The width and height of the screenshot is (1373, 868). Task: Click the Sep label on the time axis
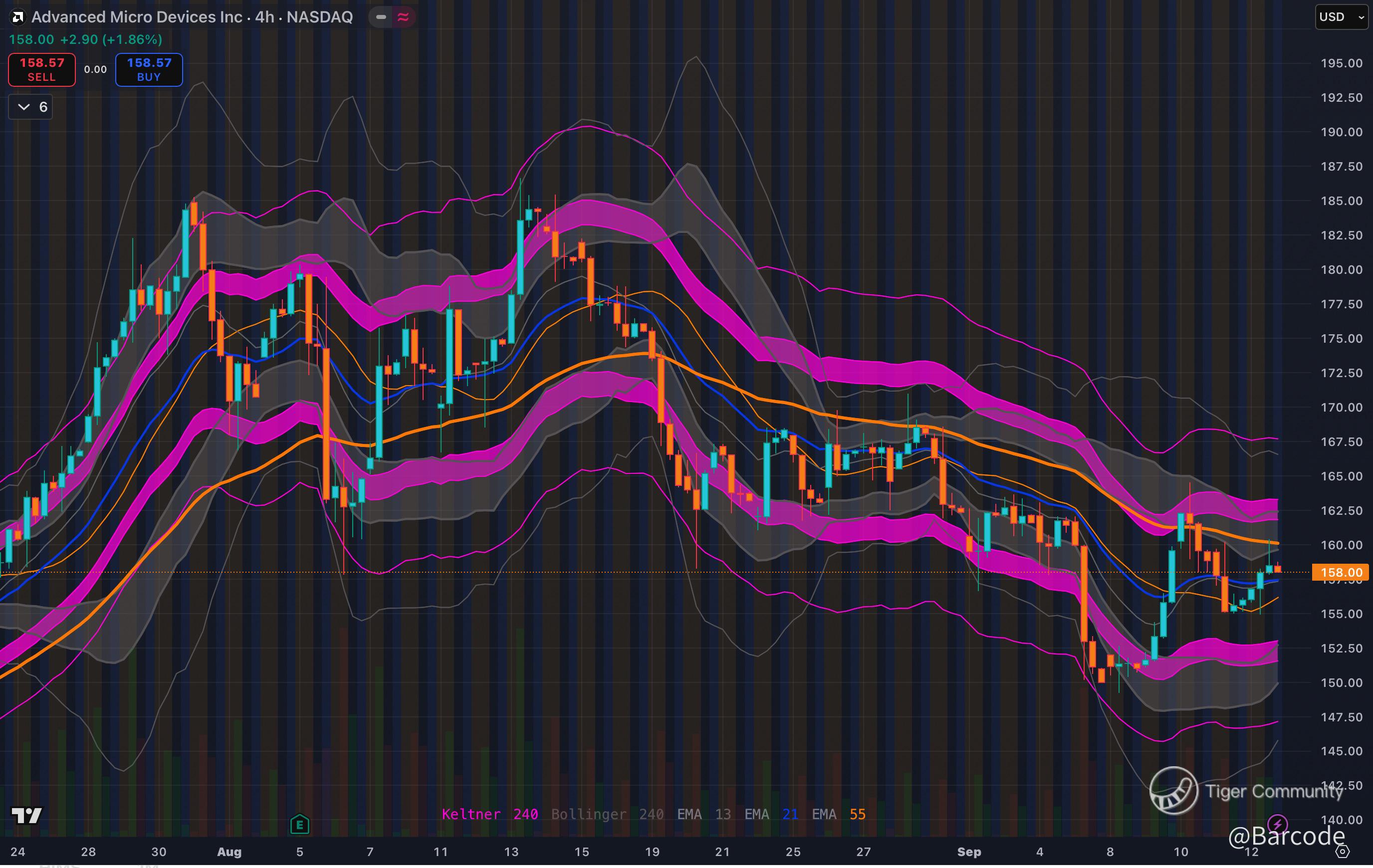point(969,852)
